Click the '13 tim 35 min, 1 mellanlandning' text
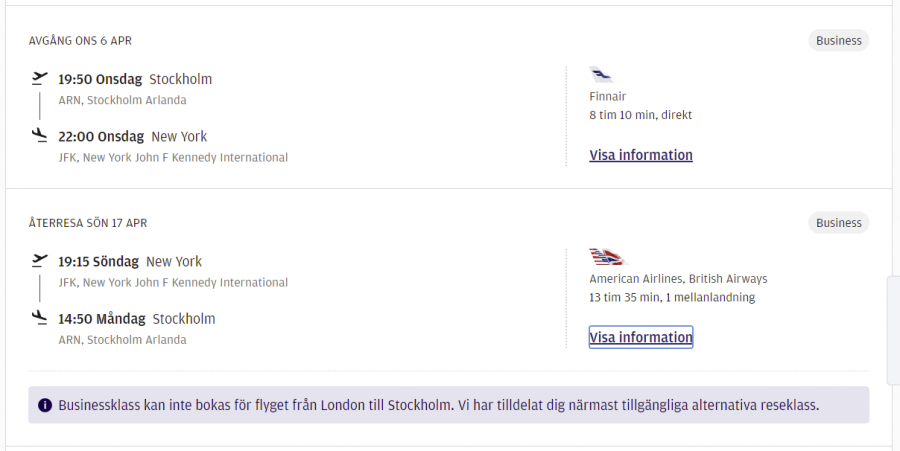Screen dimensions: 900x451 (x=672, y=297)
